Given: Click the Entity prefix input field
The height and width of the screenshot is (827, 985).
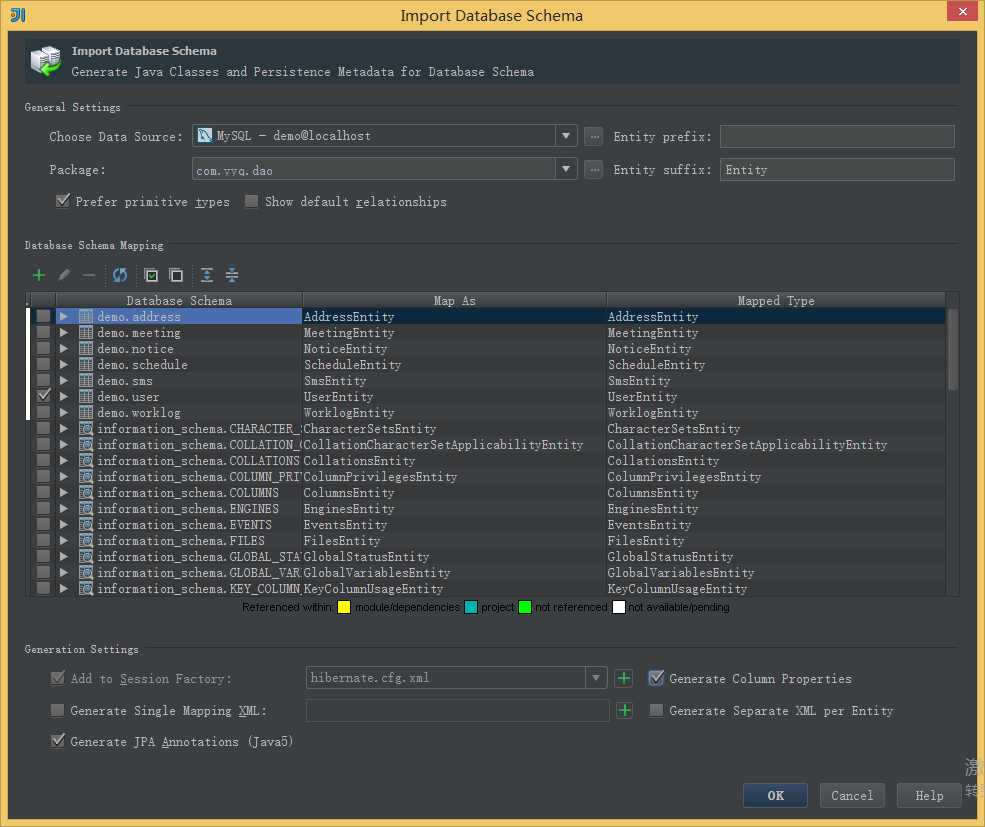Looking at the screenshot, I should [837, 136].
